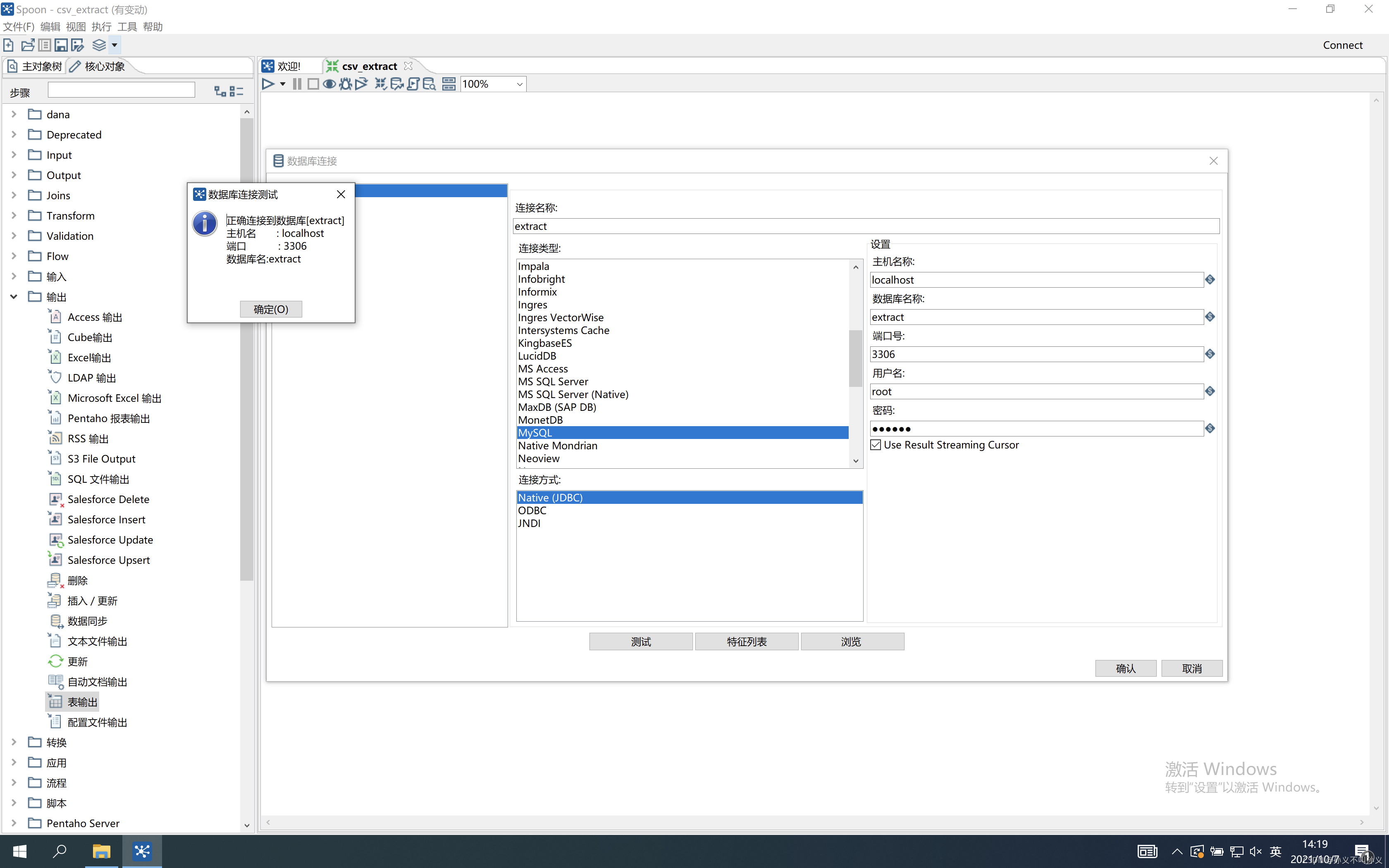The width and height of the screenshot is (1389, 868).
Task: Click the Debug bug icon in toolbar
Action: tap(345, 84)
